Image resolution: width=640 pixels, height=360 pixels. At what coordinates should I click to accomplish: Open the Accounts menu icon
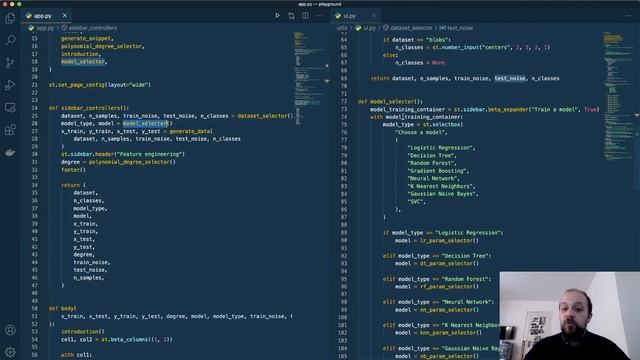click(10, 330)
